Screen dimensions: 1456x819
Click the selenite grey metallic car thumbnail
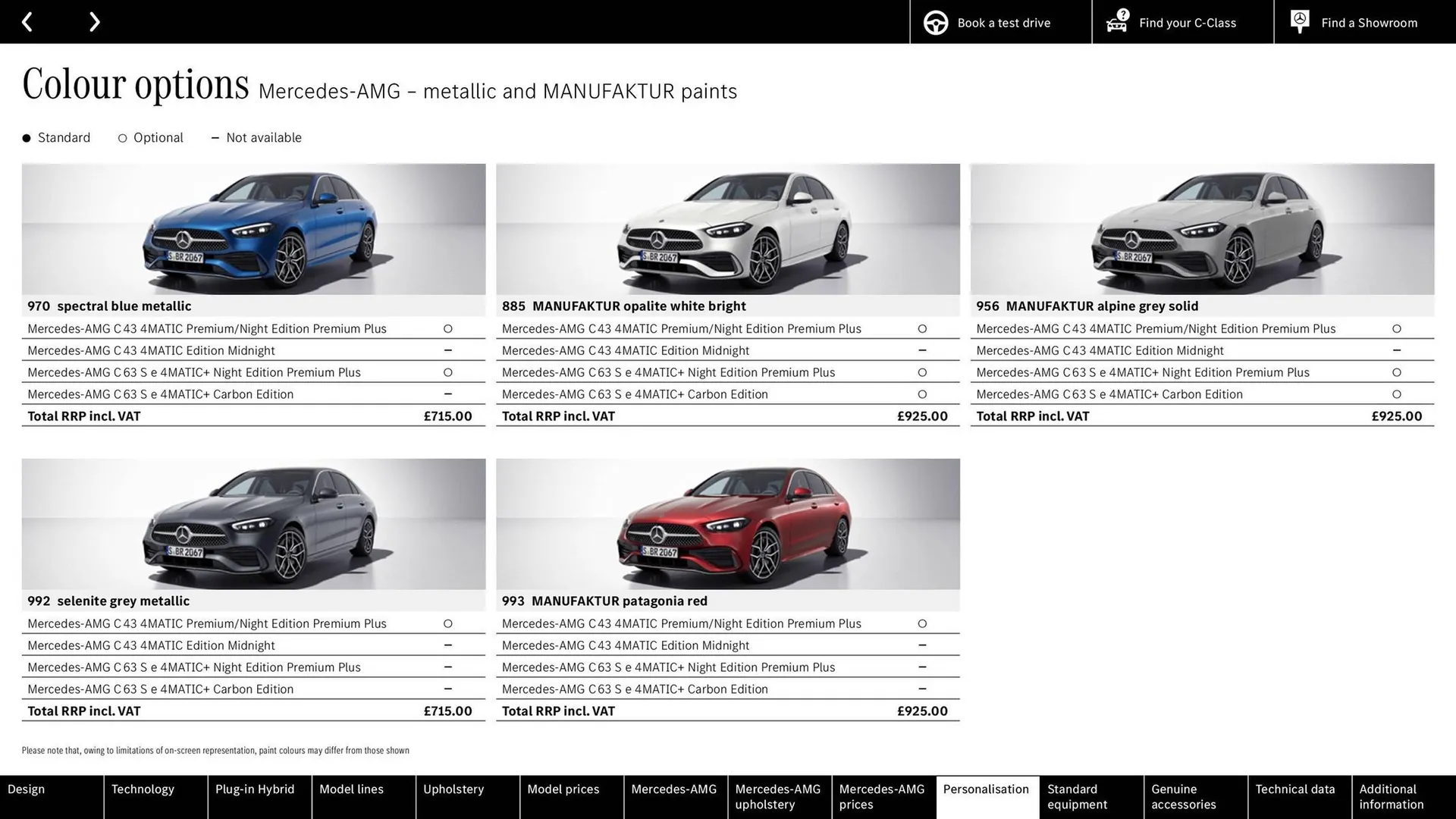[x=253, y=523]
